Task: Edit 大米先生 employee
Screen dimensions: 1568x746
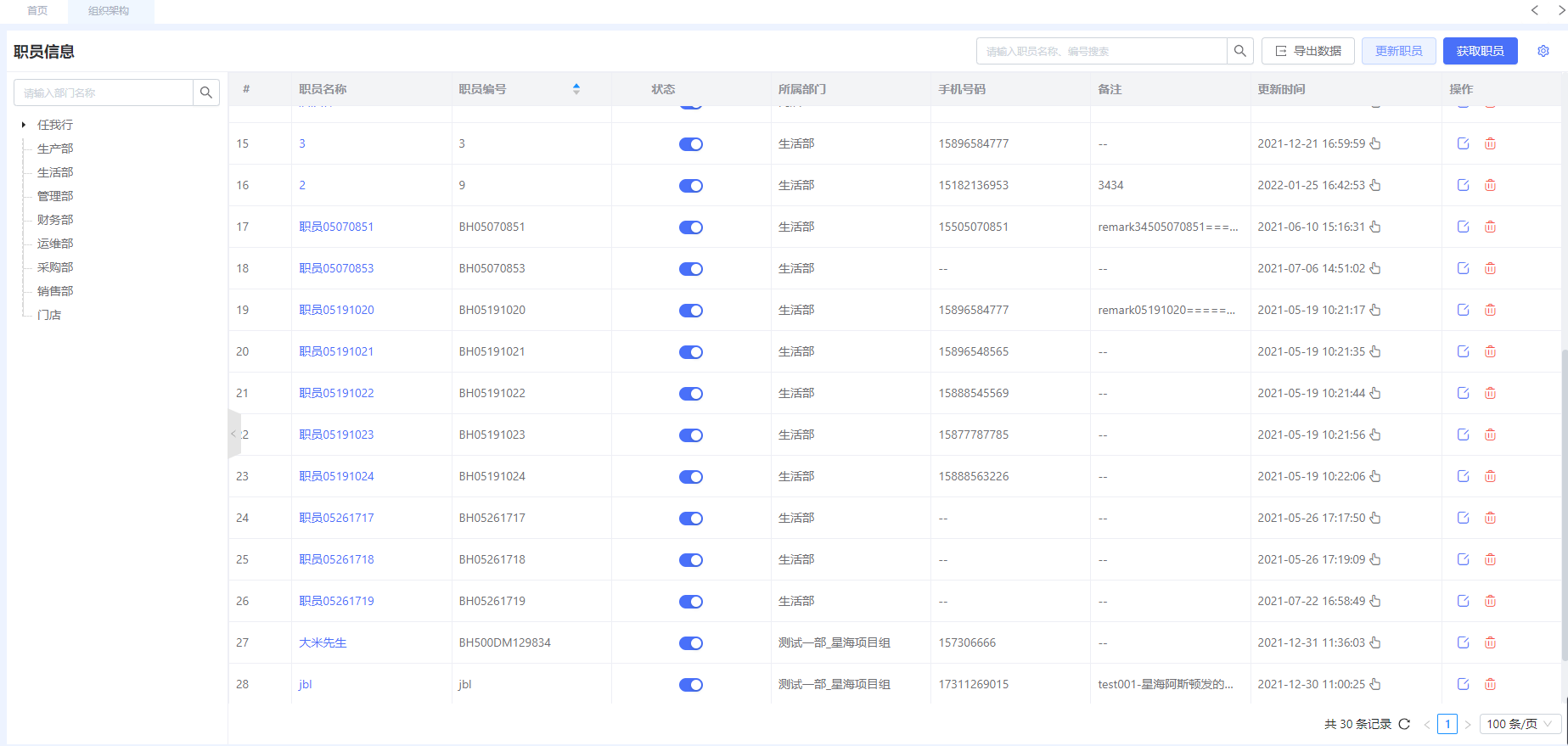Action: (1463, 642)
